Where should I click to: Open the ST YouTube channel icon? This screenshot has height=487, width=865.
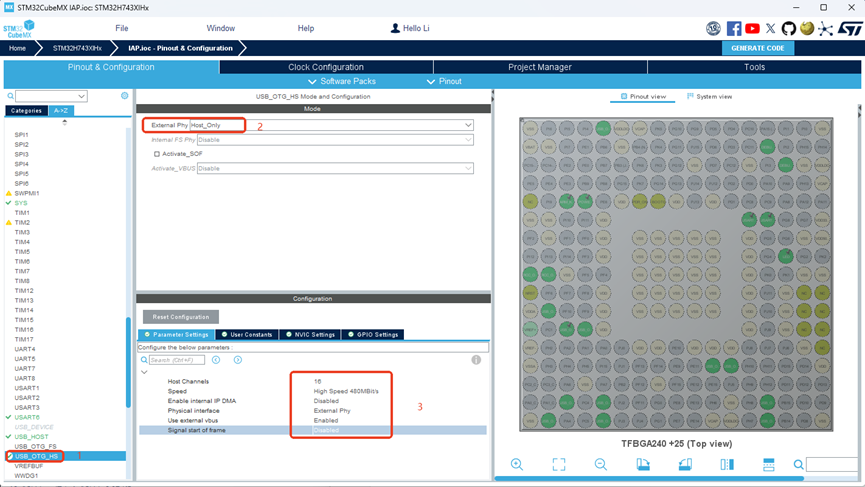752,28
